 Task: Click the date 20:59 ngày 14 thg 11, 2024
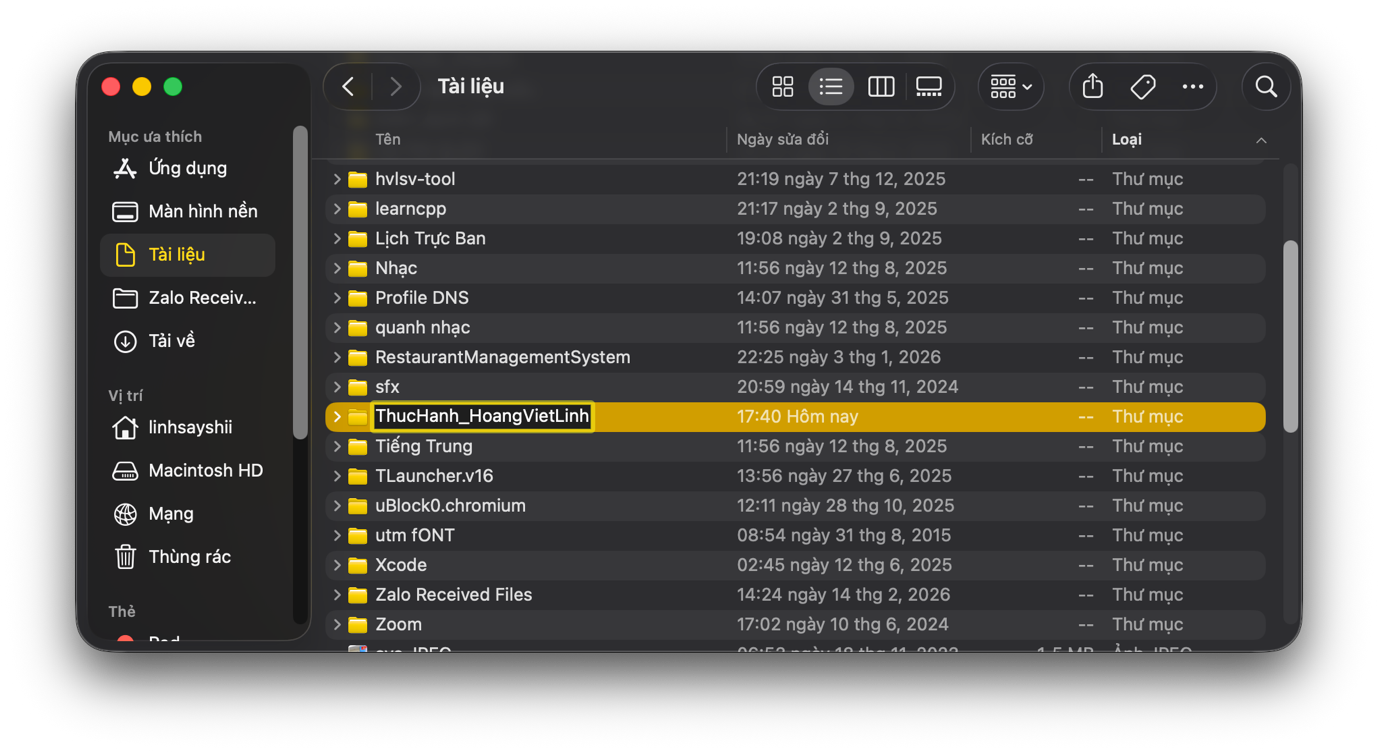coord(847,387)
